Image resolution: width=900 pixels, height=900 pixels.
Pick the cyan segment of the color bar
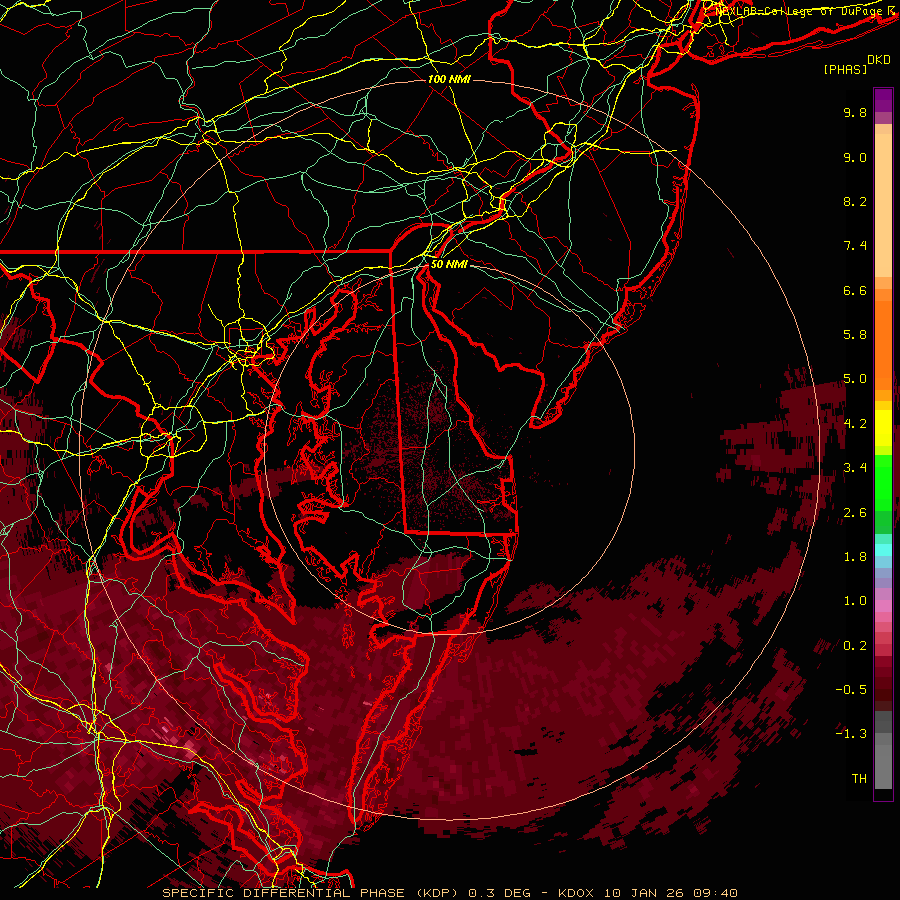883,550
